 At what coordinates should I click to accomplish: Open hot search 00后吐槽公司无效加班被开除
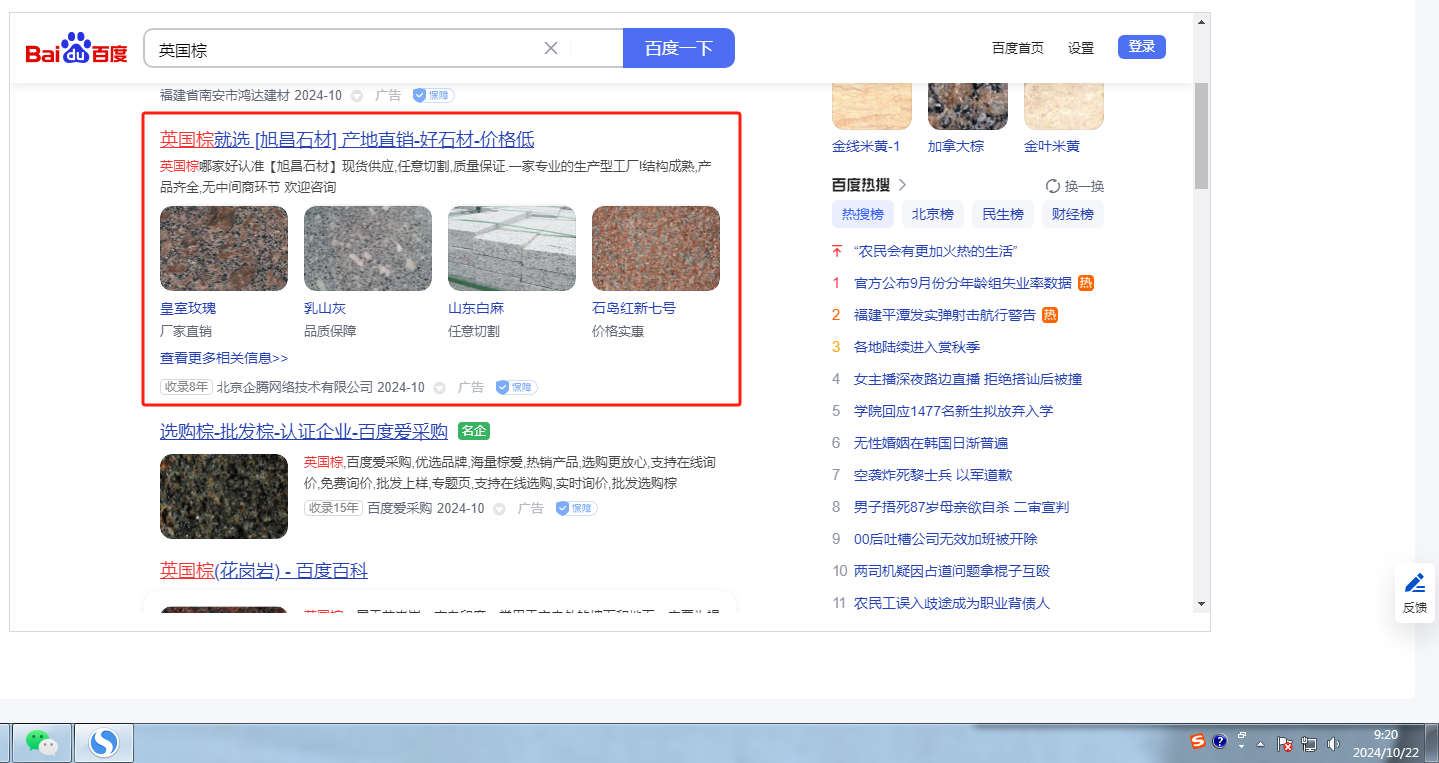946,539
